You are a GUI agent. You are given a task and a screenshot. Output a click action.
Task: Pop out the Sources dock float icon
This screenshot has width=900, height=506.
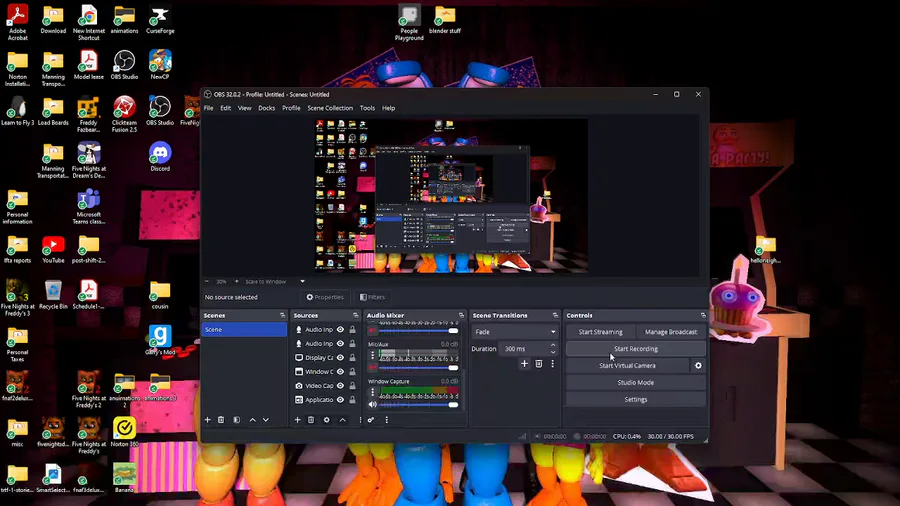[355, 316]
